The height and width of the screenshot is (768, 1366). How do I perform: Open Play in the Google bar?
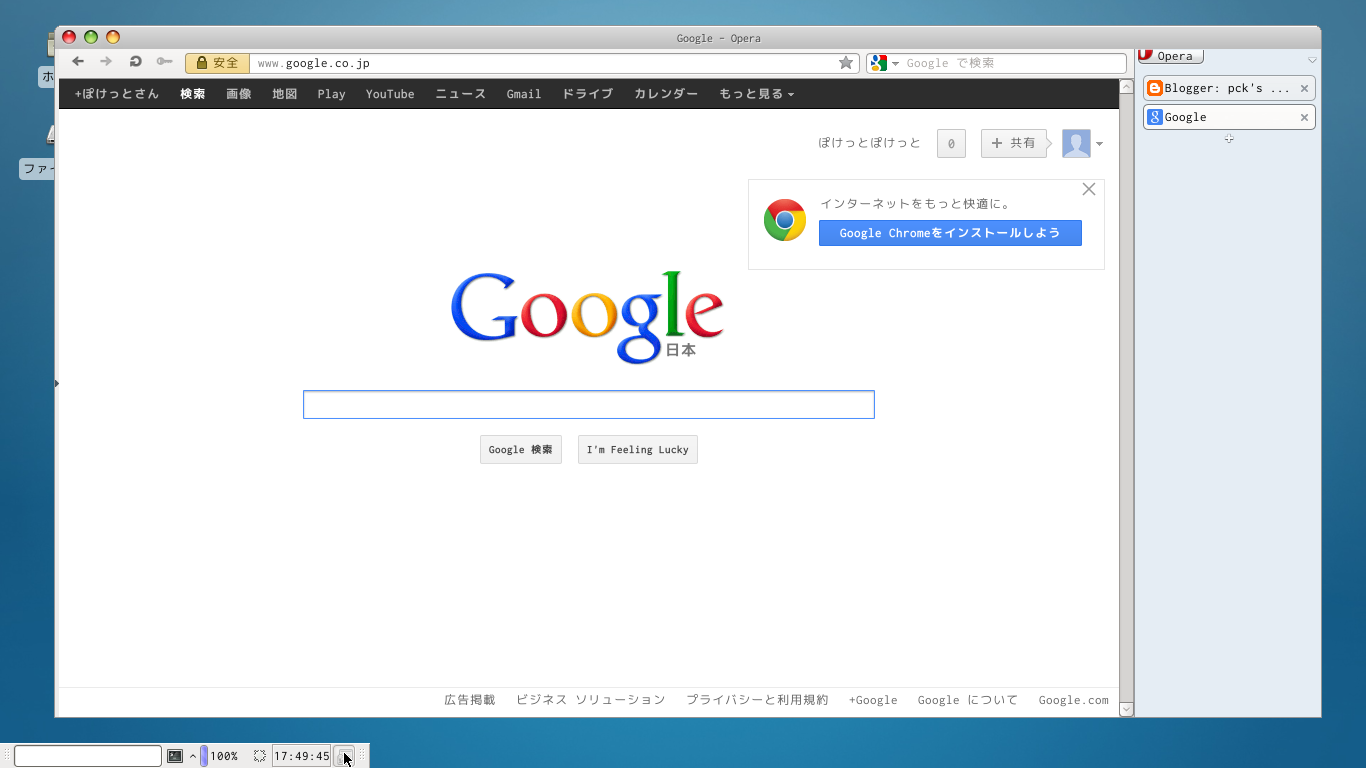[331, 94]
